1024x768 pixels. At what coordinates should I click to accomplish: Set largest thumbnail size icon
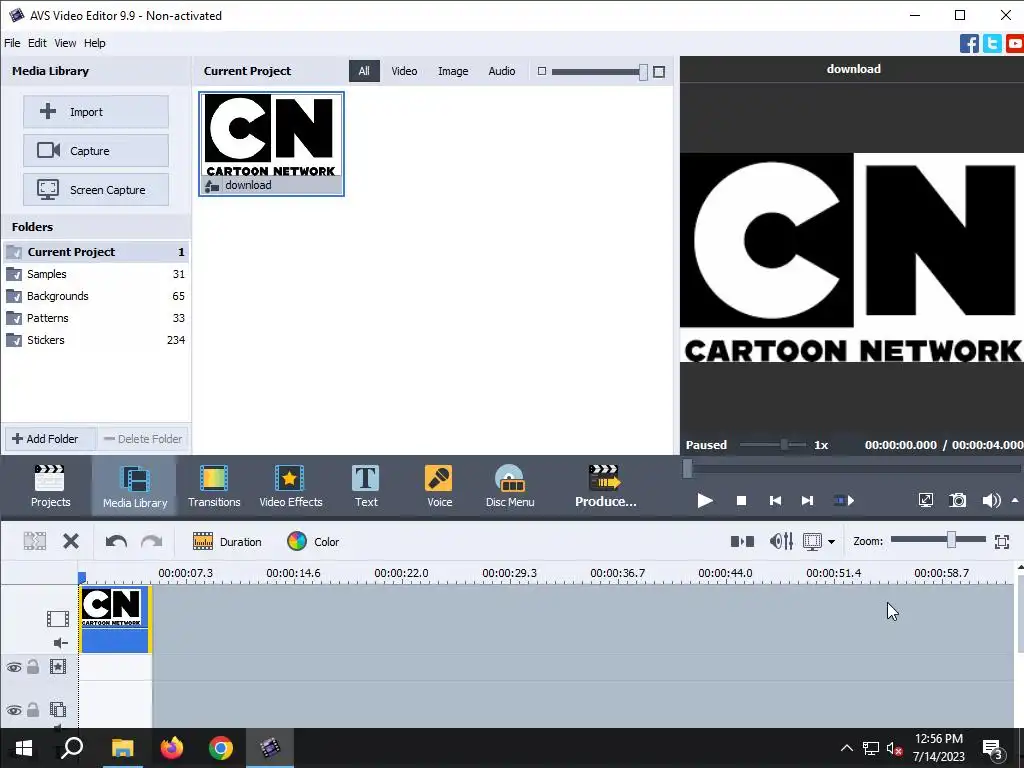pyautogui.click(x=659, y=72)
